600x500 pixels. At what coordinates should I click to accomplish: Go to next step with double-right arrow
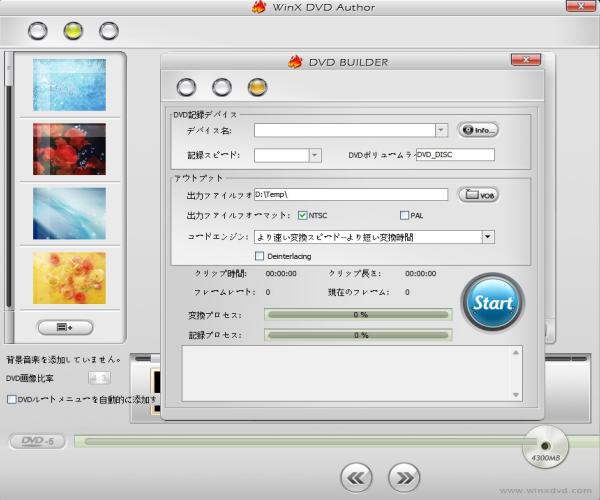[x=404, y=477]
